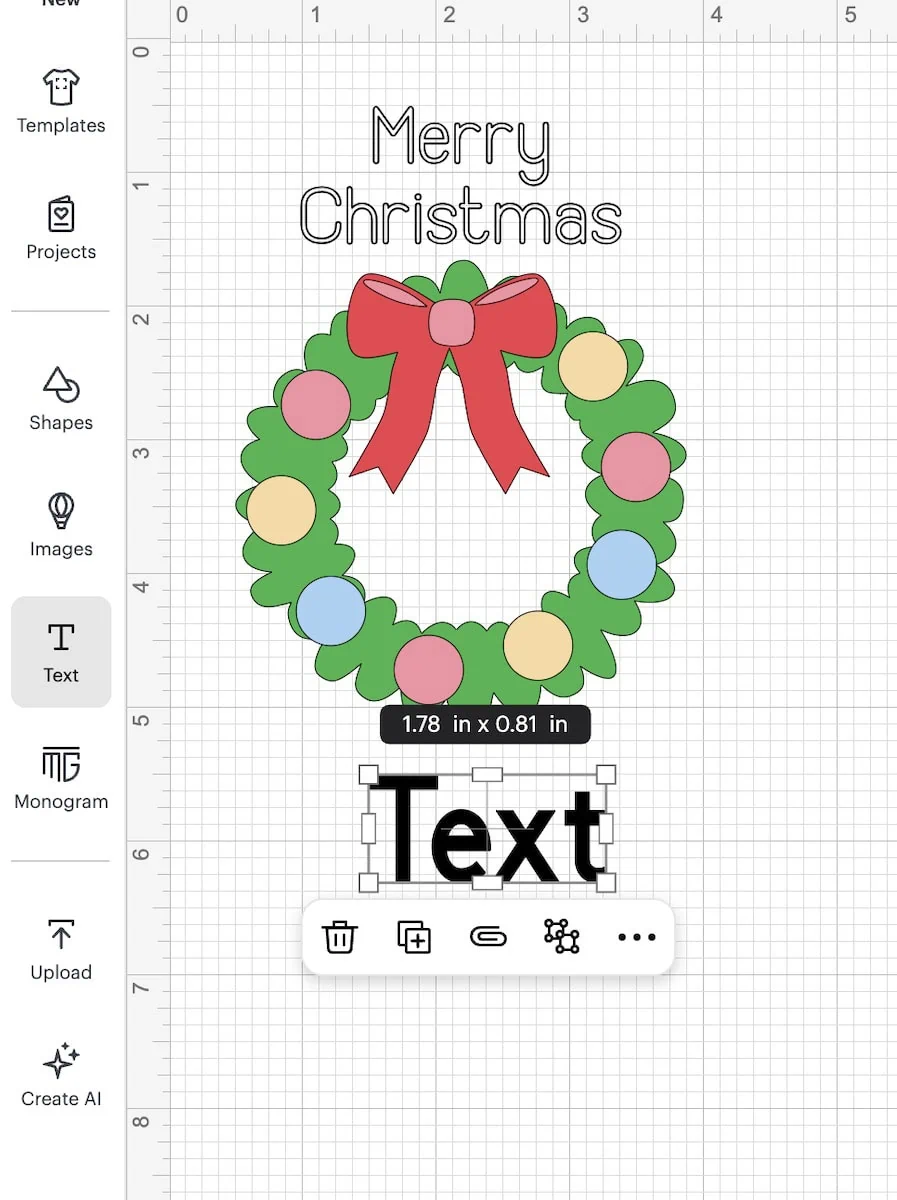This screenshot has height=1200, width=897.
Task: Click the paperclip Attach icon
Action: [x=488, y=937]
